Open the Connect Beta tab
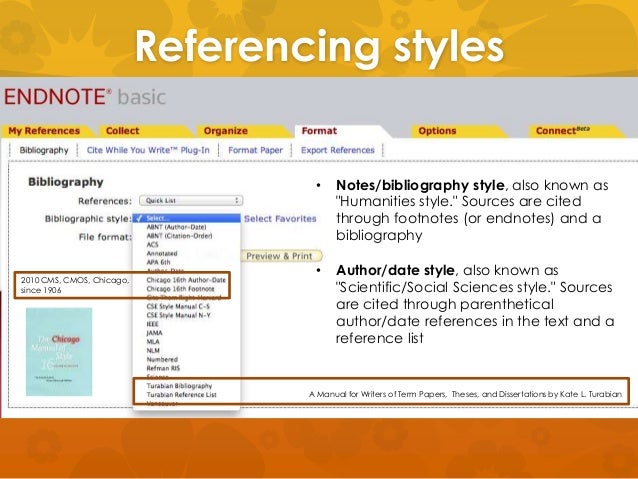This screenshot has width=638, height=479. point(563,131)
